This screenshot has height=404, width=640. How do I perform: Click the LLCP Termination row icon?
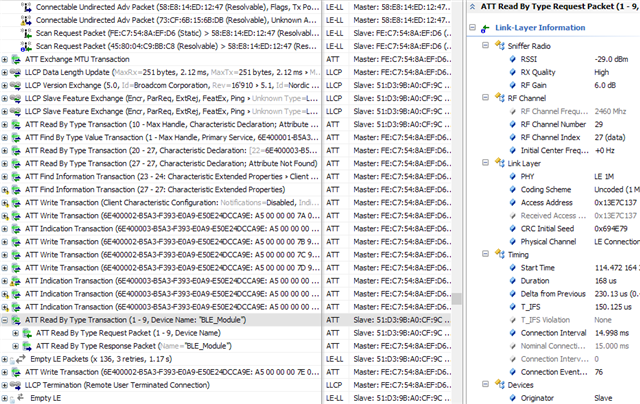(x=16, y=384)
